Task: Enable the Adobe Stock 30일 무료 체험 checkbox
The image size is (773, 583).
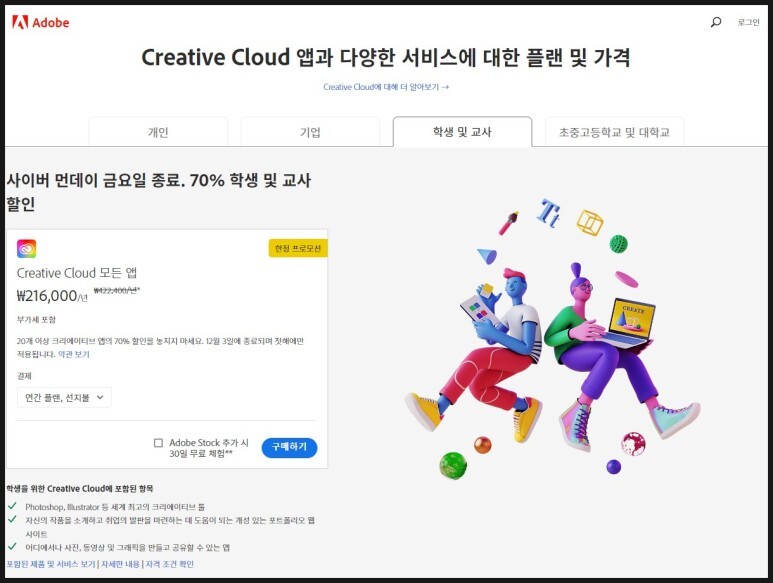Action: [x=158, y=443]
